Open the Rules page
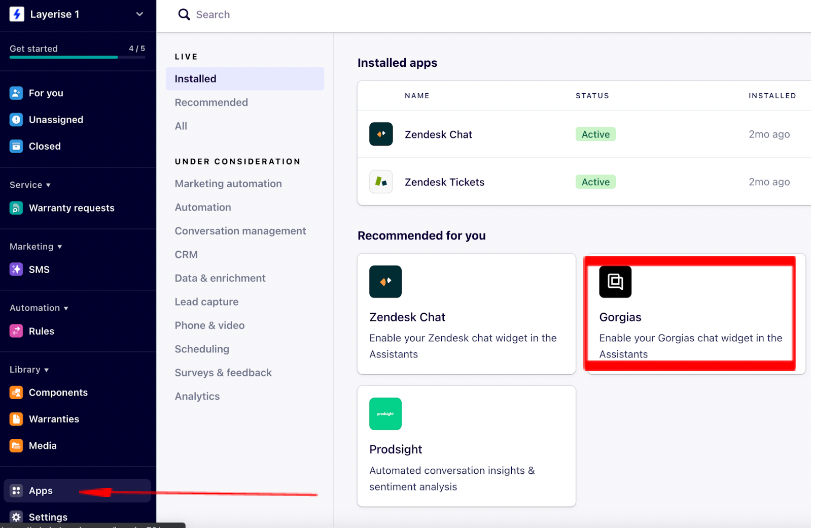 pyautogui.click(x=41, y=331)
